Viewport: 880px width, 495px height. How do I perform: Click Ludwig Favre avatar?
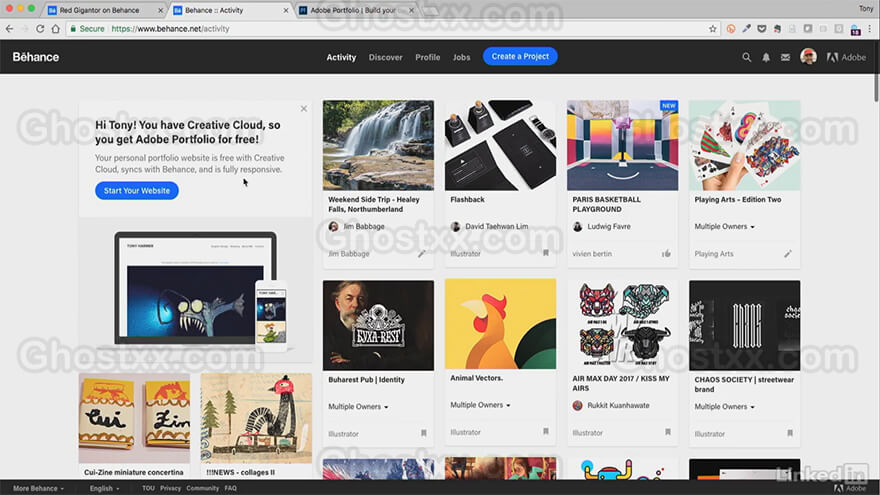(578, 227)
